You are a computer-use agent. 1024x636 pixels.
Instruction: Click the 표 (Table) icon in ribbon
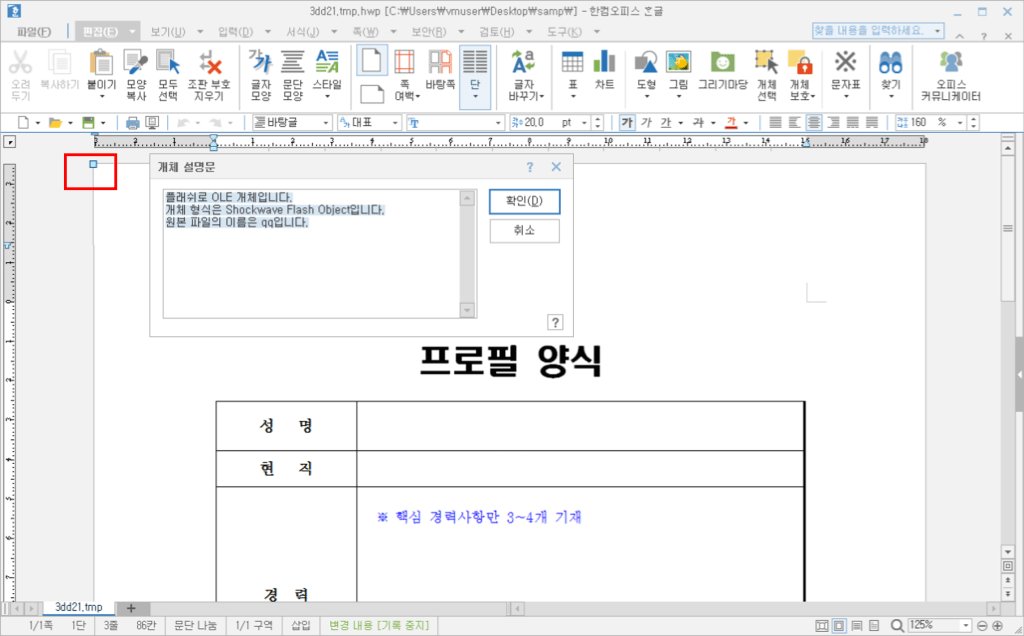[x=572, y=70]
